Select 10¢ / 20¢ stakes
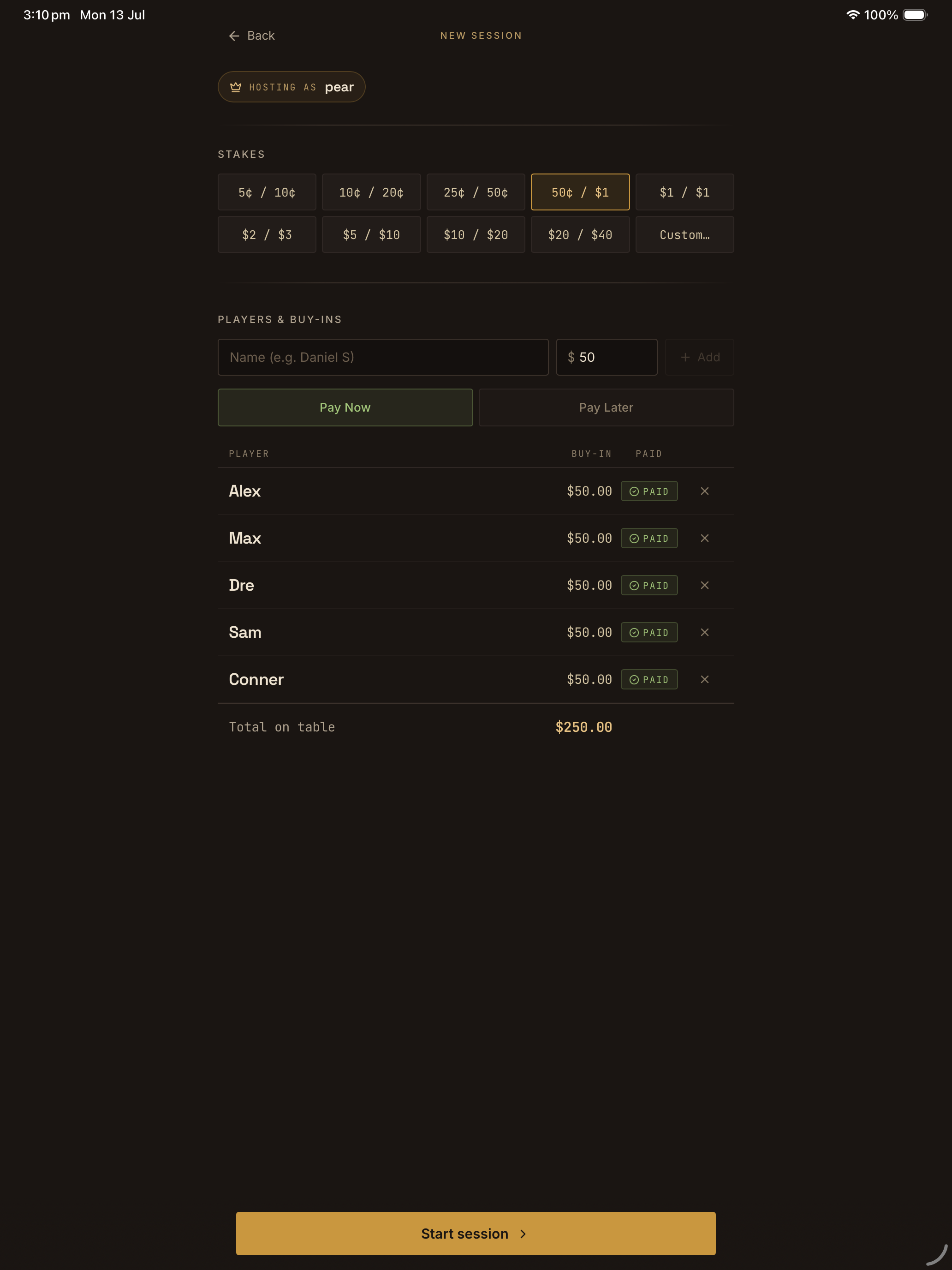 coord(371,192)
